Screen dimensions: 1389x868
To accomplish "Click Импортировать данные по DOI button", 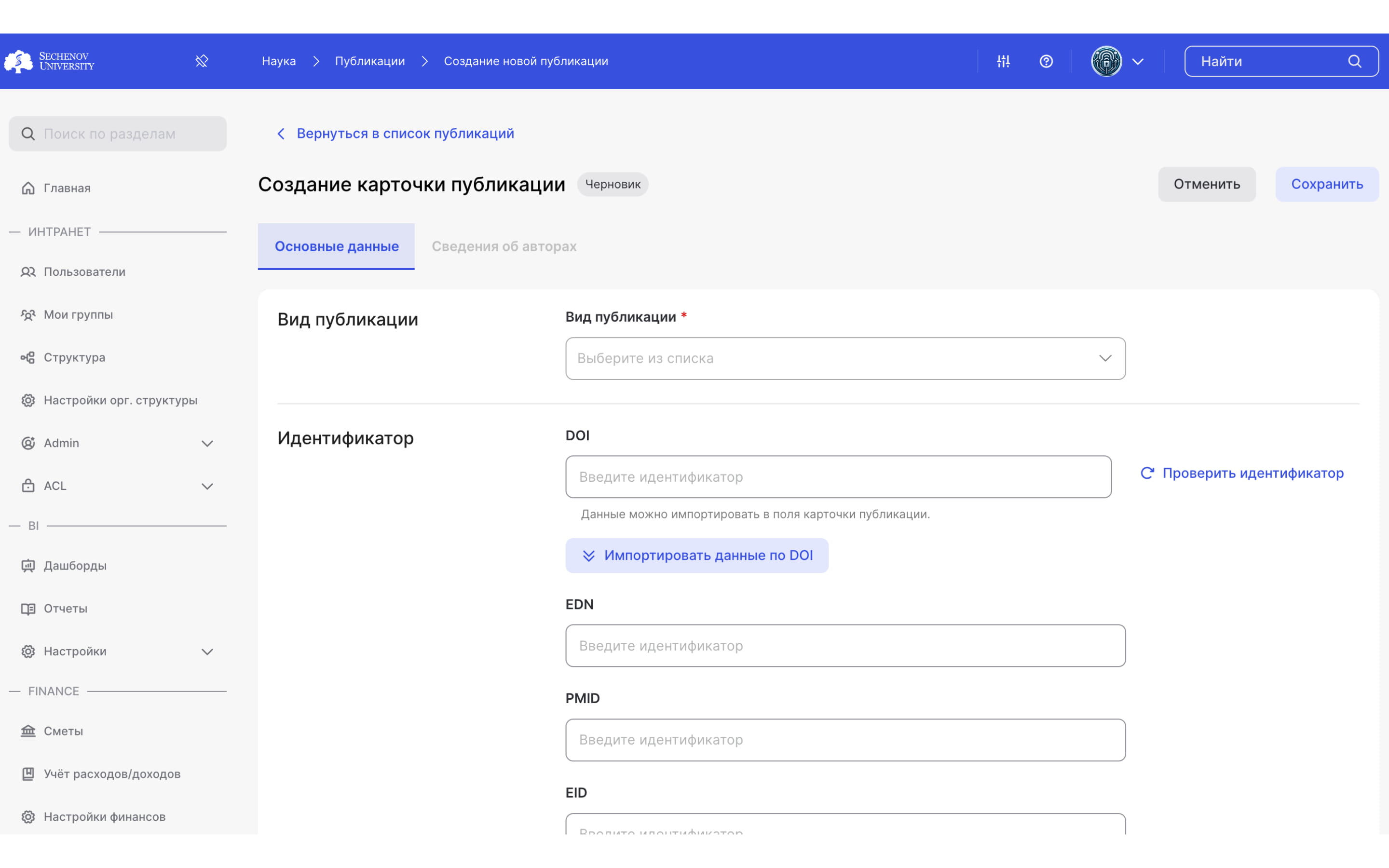I will point(697,555).
